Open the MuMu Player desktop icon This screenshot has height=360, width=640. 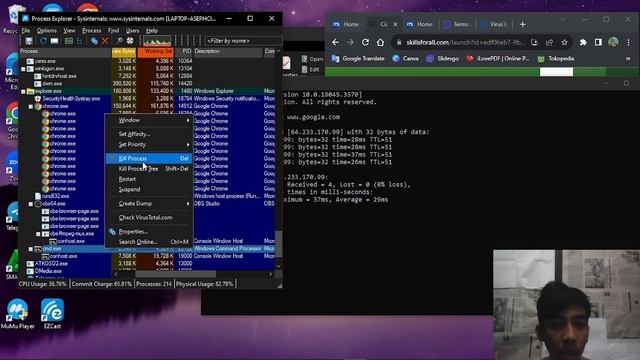17,314
